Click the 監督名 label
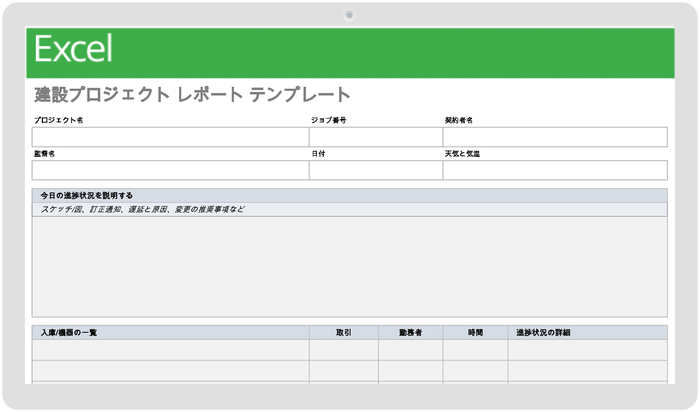The height and width of the screenshot is (412, 700). coord(44,154)
